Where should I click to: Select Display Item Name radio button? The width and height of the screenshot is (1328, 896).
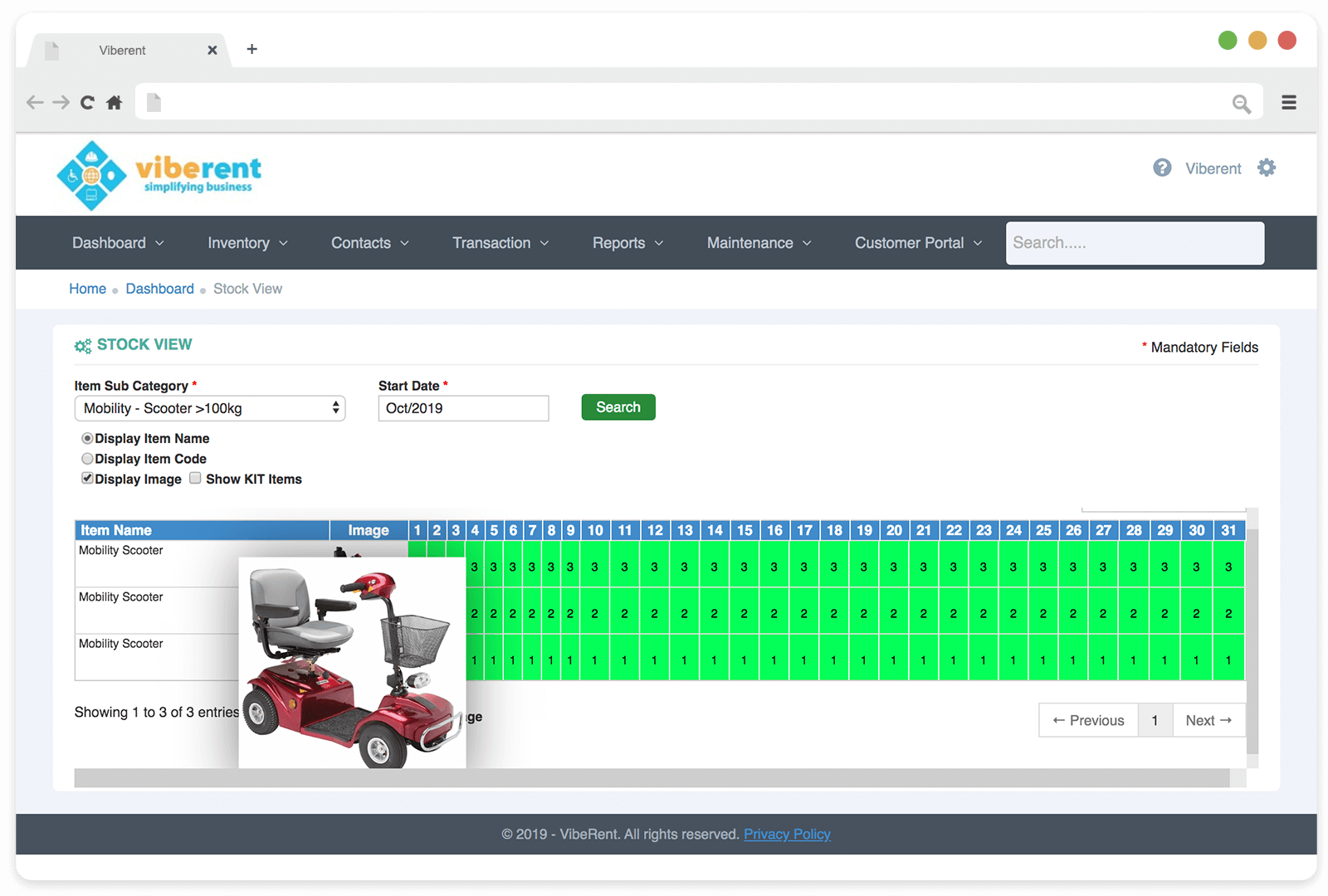click(x=87, y=438)
